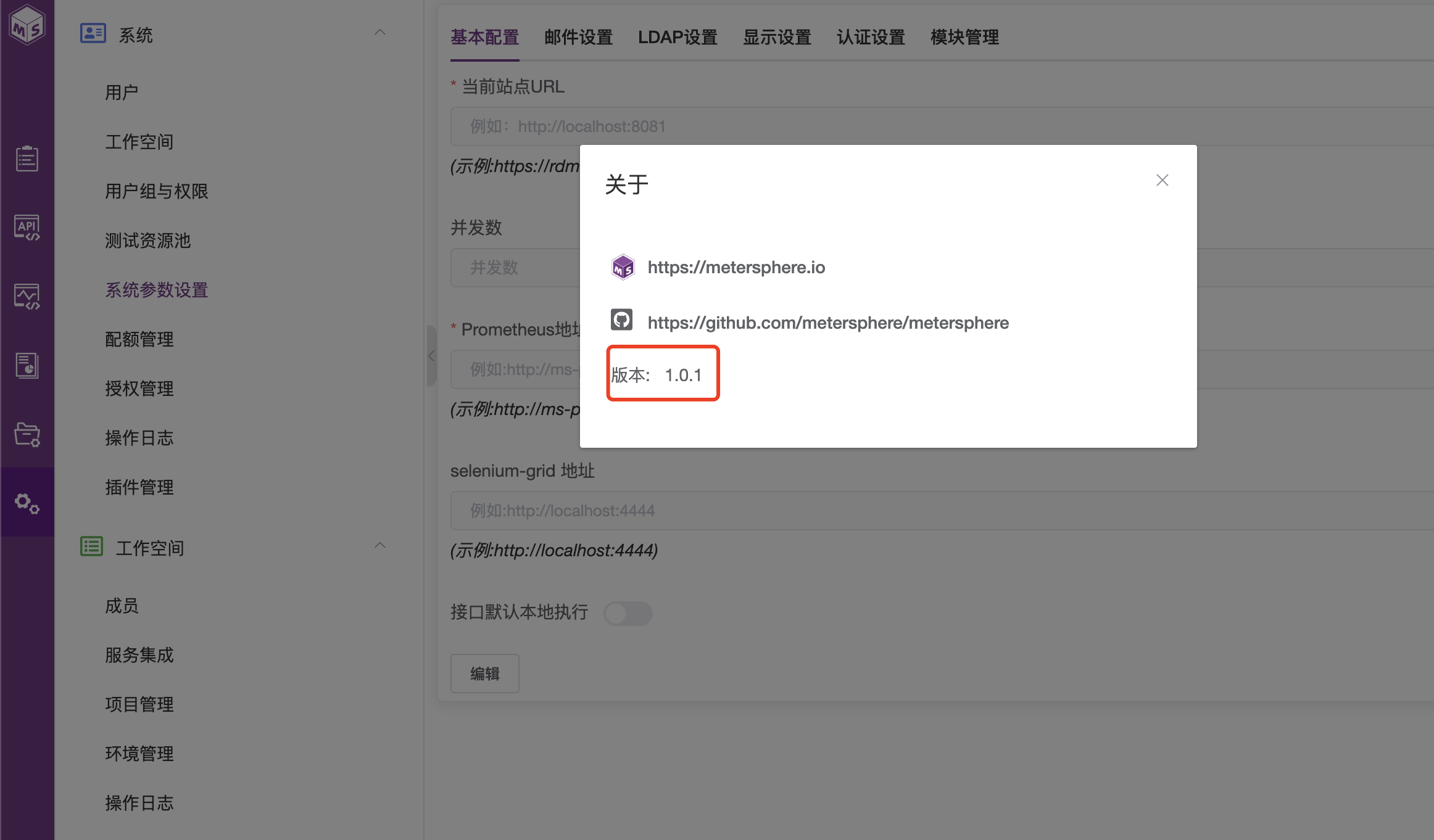Open the https://metersphere.io link
Image resolution: width=1434 pixels, height=840 pixels.
point(736,266)
